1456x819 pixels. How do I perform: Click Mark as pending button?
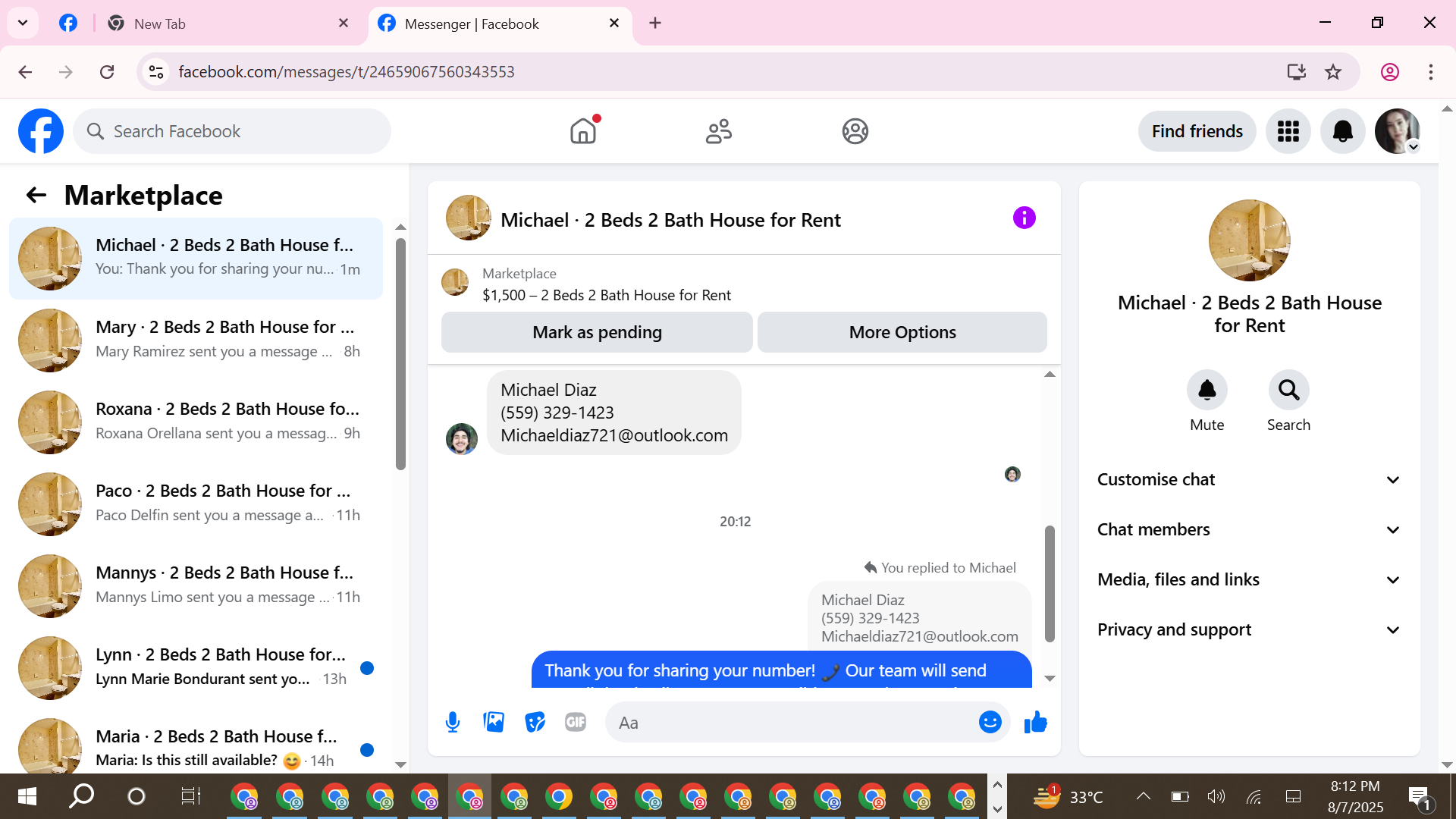(597, 333)
